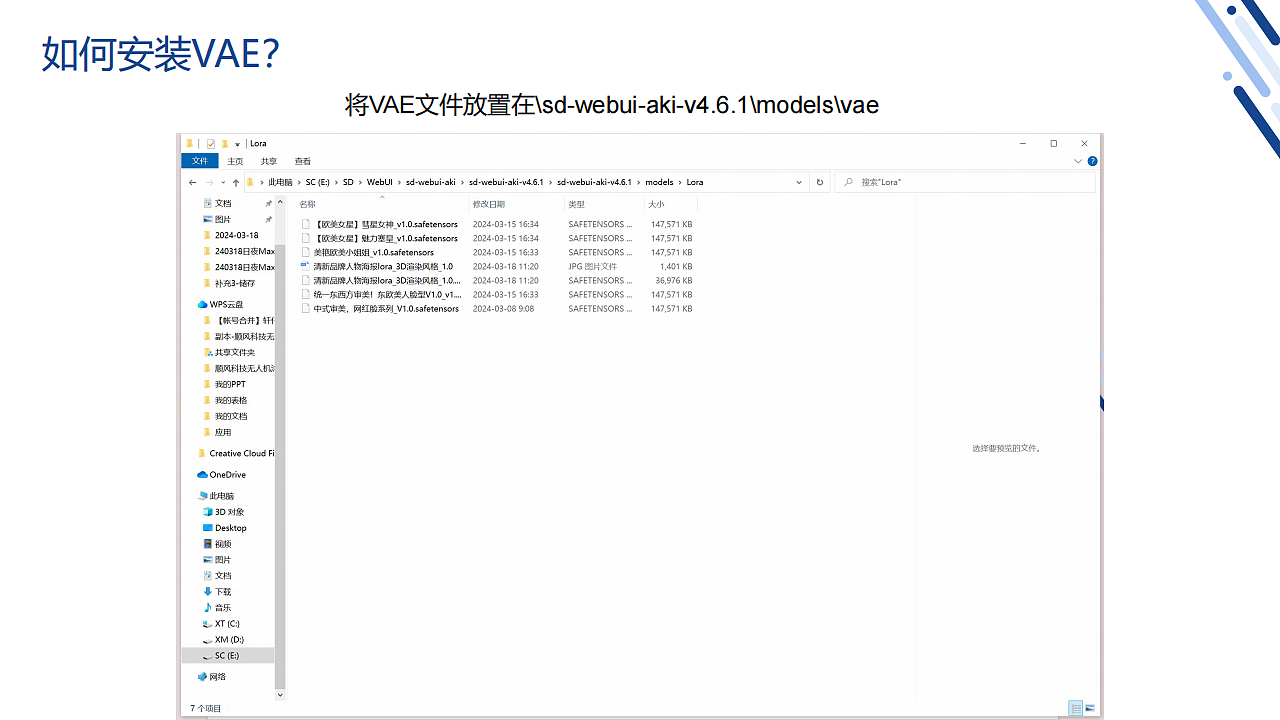
Task: Jump to SC (E:) via the breadcrumb
Action: point(318,182)
